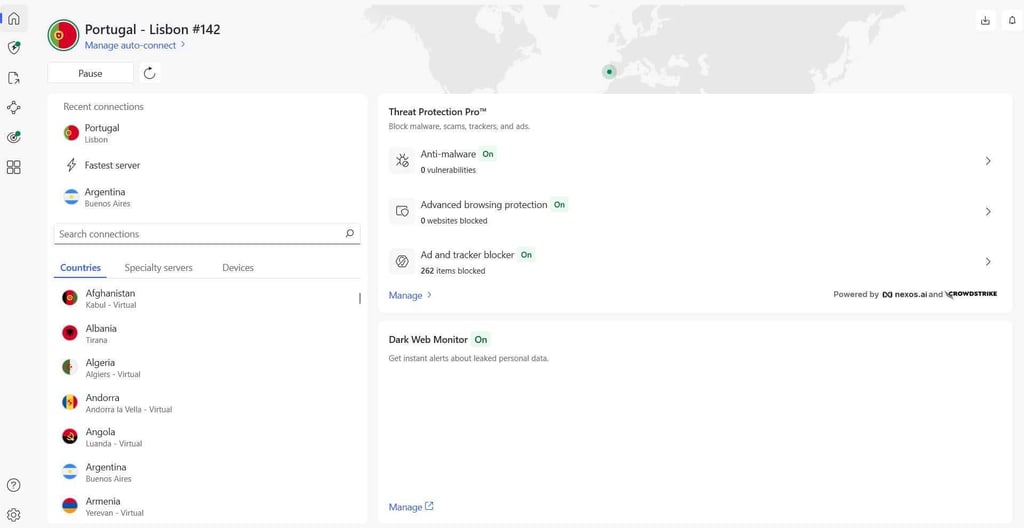Select recent Argentina Buenos Aires connection
Image resolution: width=1024 pixels, height=528 pixels.
pos(207,197)
